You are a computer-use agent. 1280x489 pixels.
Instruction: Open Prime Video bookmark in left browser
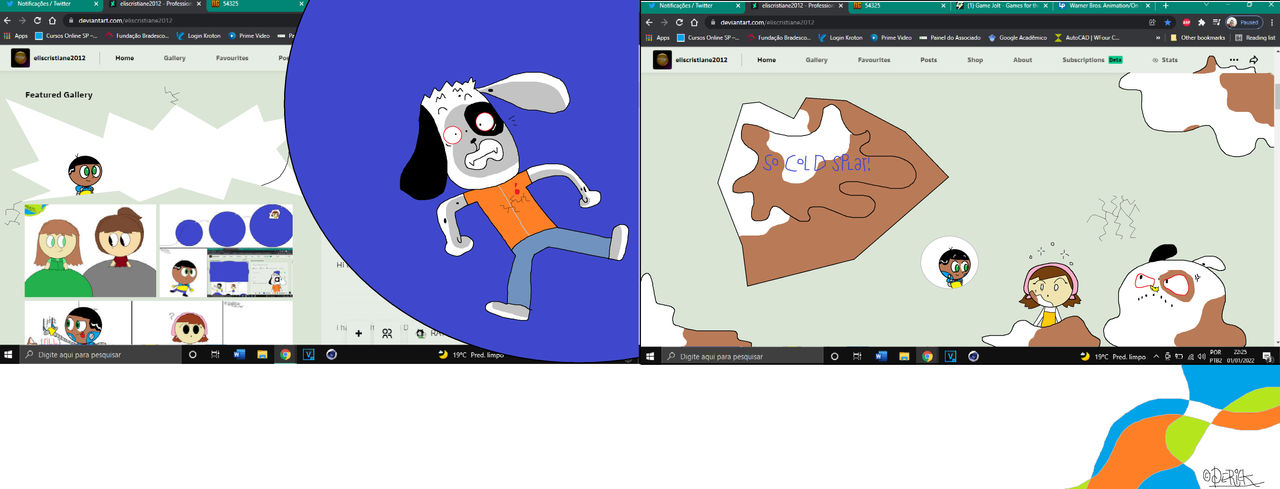tap(249, 35)
